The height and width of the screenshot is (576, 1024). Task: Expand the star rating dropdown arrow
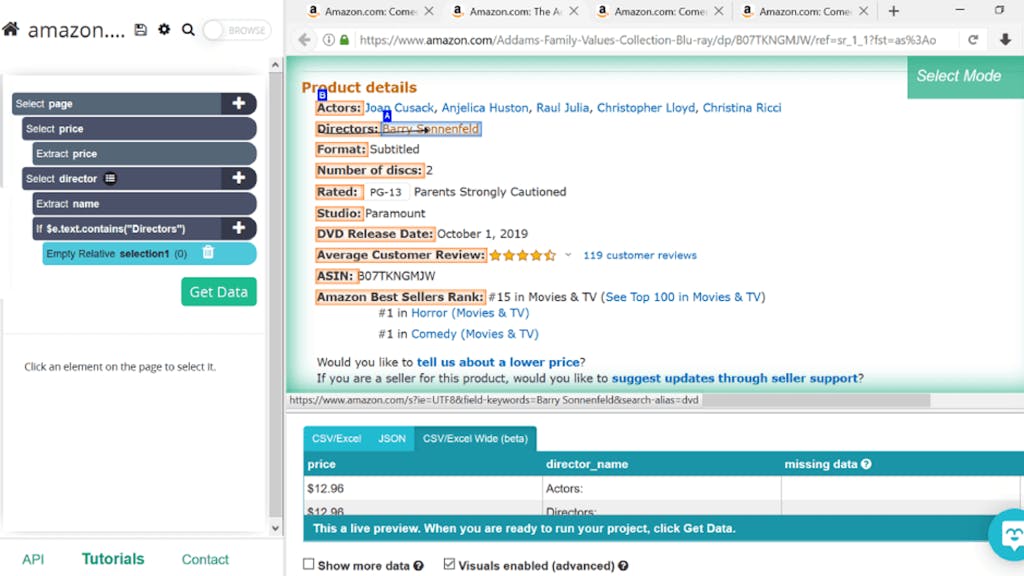pyautogui.click(x=568, y=255)
